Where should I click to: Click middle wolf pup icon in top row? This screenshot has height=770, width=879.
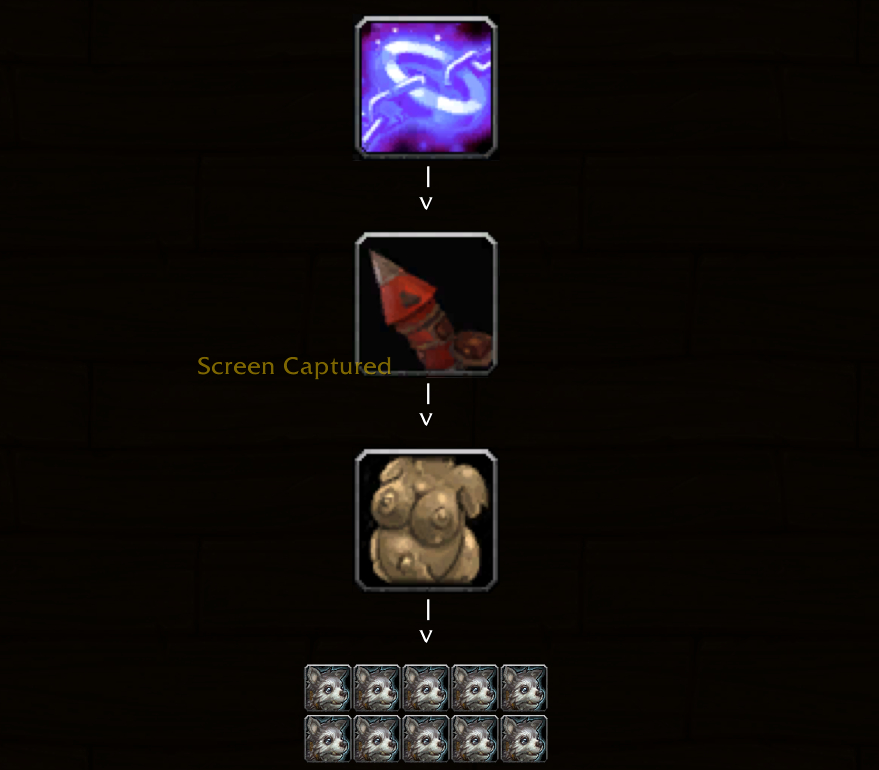(x=426, y=688)
